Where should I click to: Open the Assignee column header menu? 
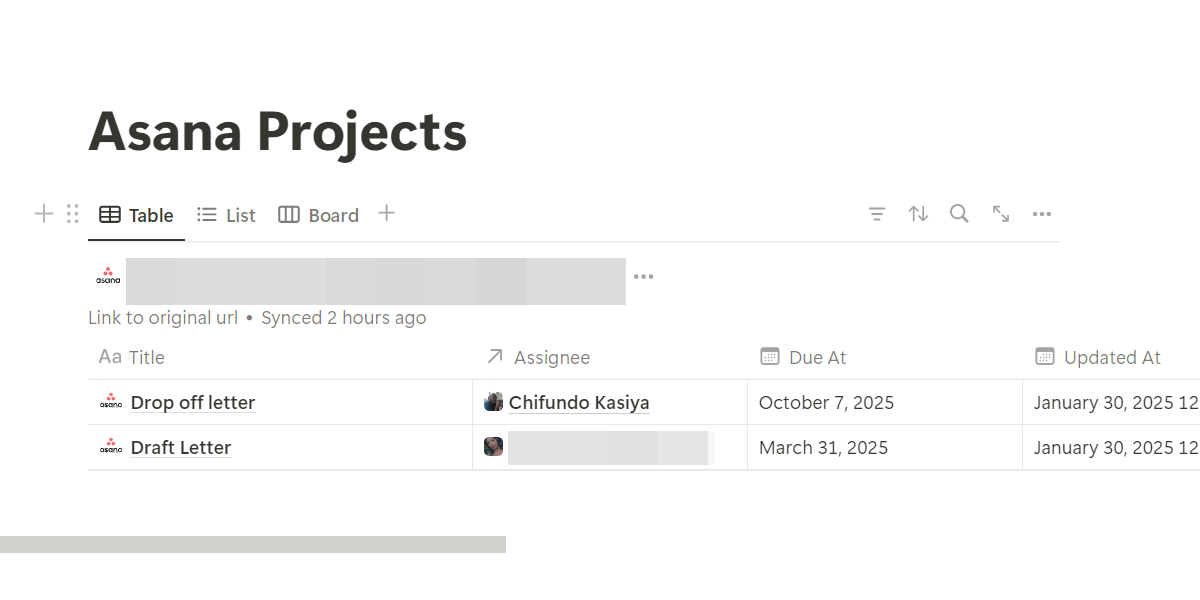tap(551, 357)
